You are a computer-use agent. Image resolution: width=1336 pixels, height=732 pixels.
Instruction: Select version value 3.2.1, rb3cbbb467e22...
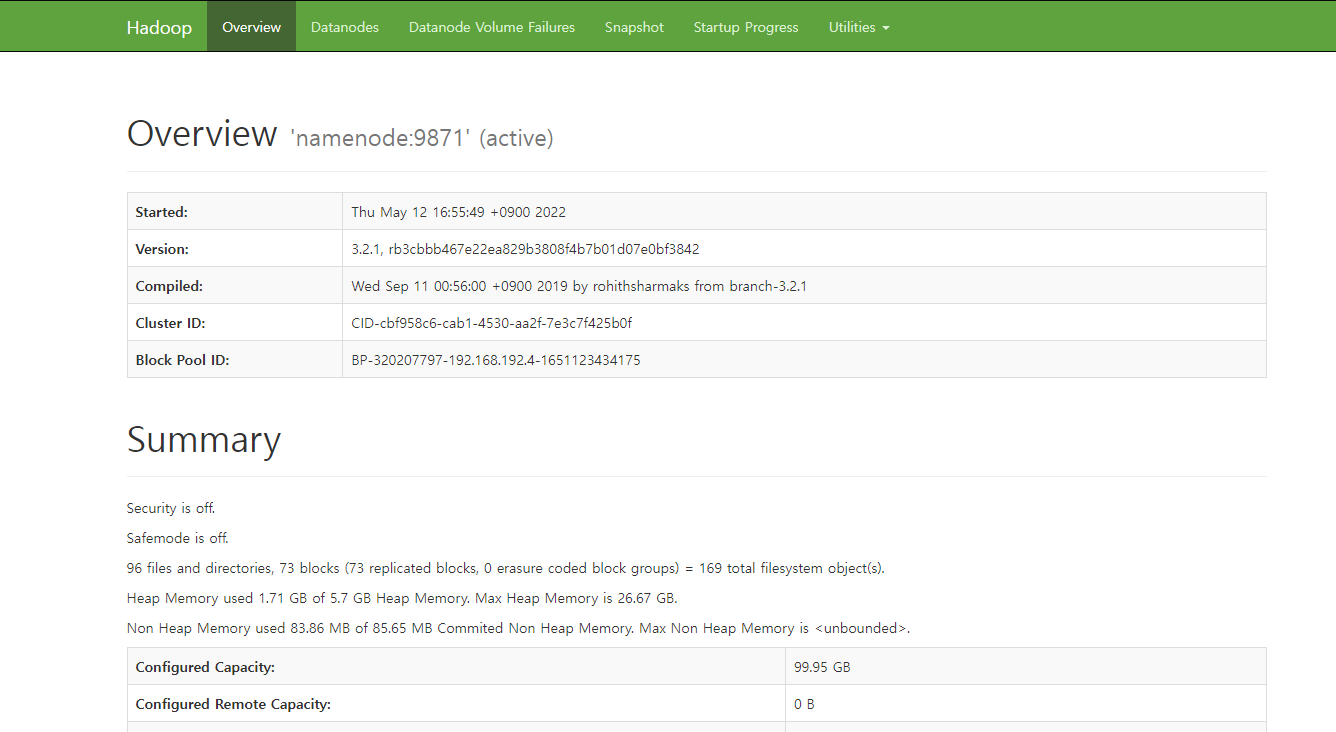tap(526, 249)
